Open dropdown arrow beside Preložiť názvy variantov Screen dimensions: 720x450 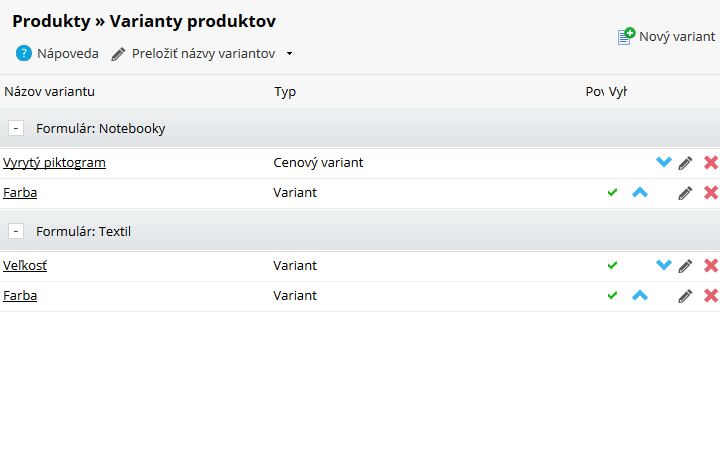[289, 54]
